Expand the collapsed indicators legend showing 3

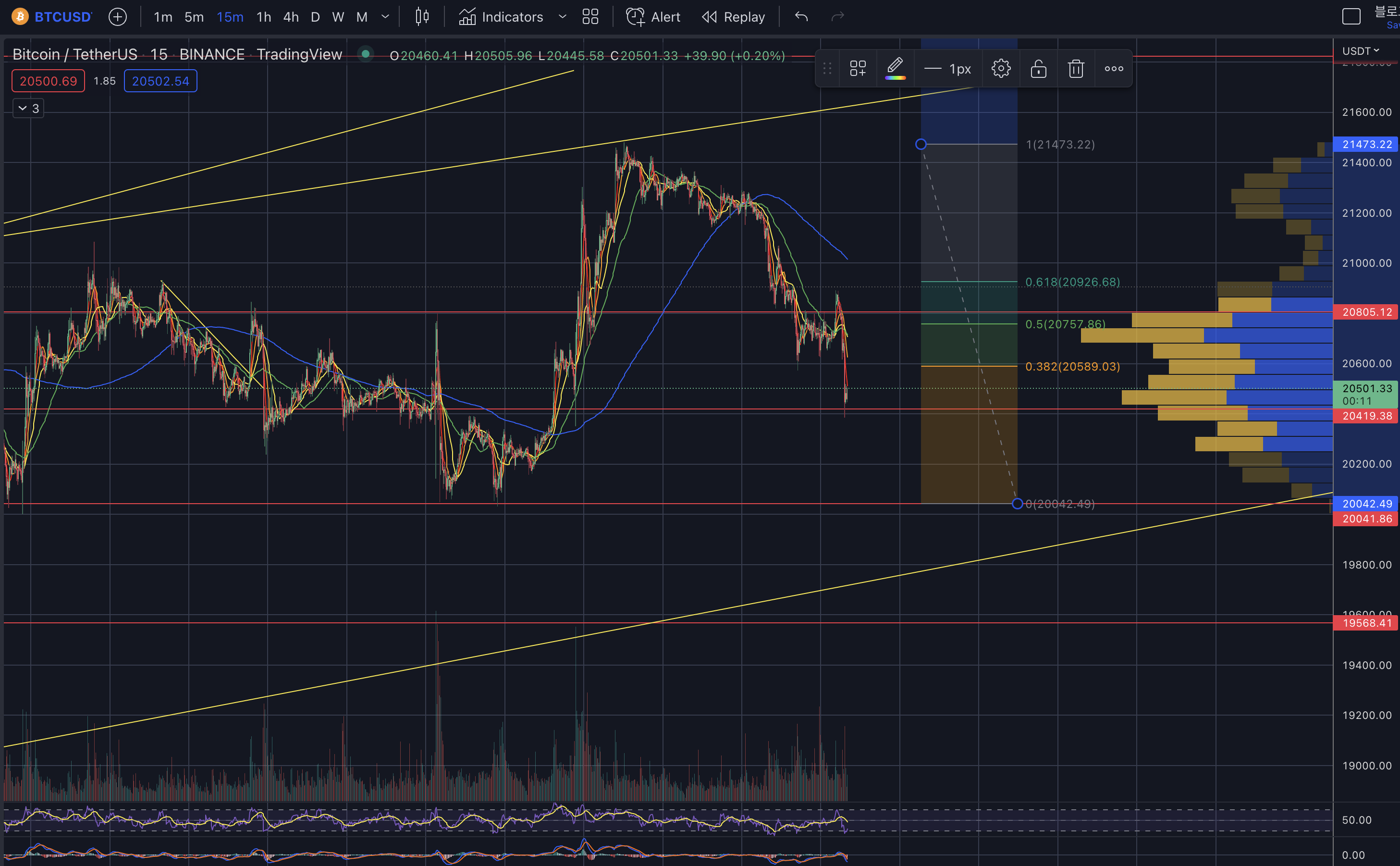coord(28,108)
